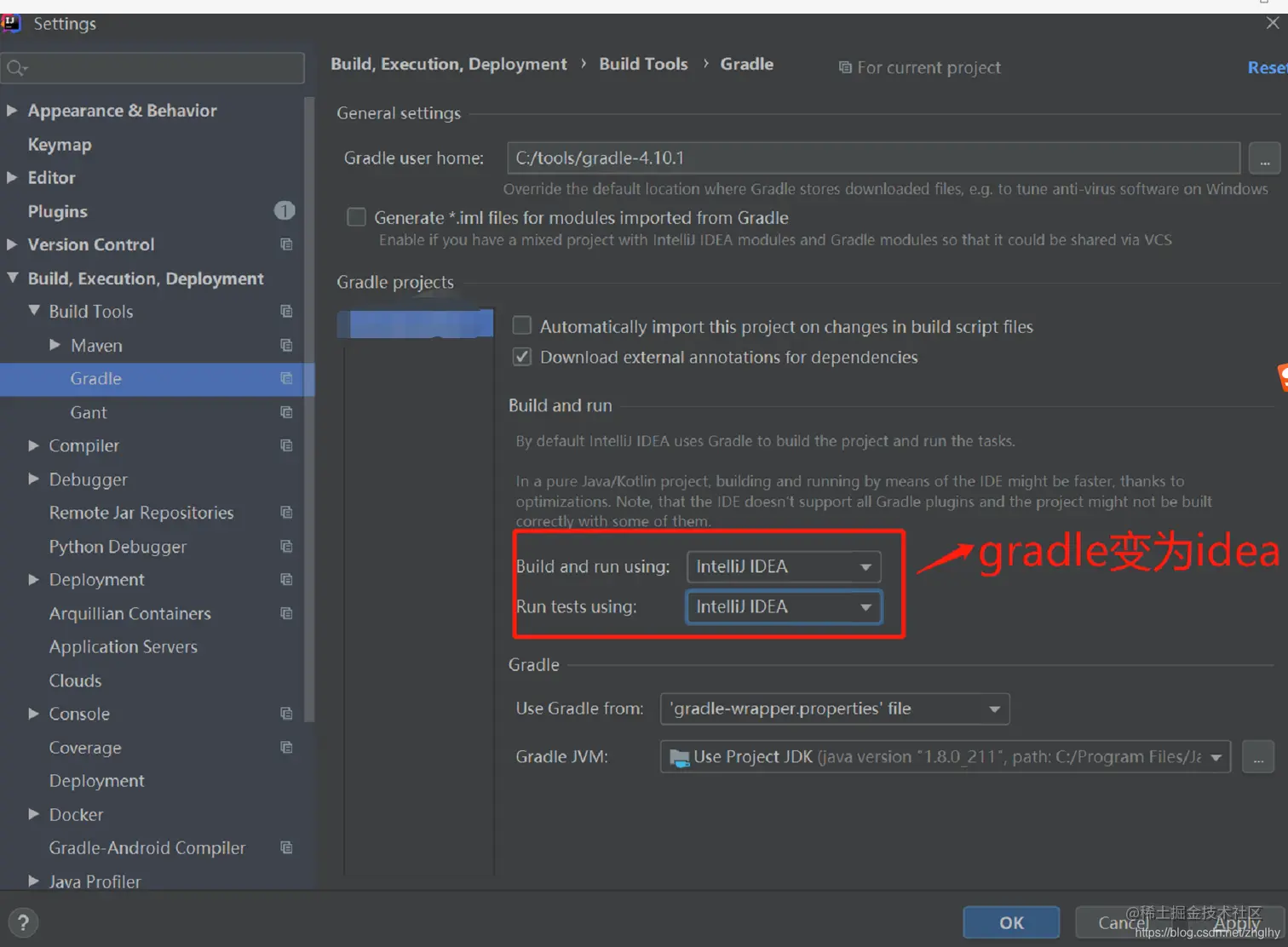
Task: Expand the Version Control arrow
Action: point(12,244)
